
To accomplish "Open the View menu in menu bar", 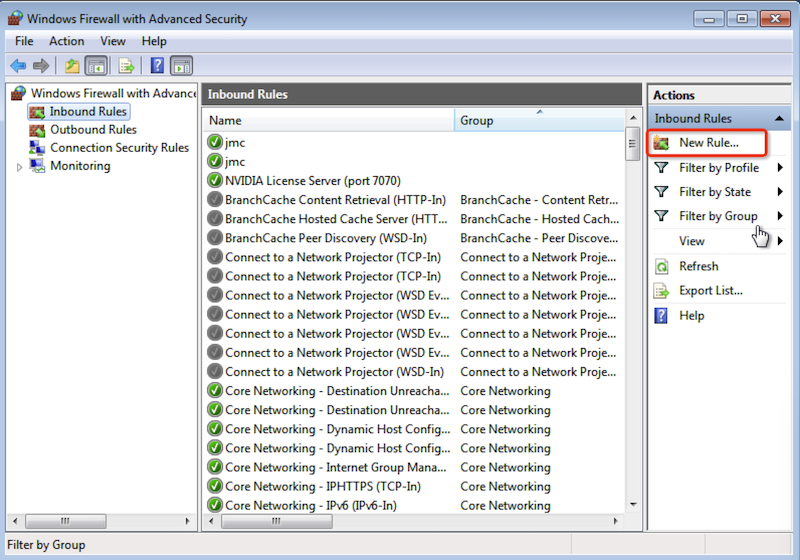I will (x=113, y=41).
